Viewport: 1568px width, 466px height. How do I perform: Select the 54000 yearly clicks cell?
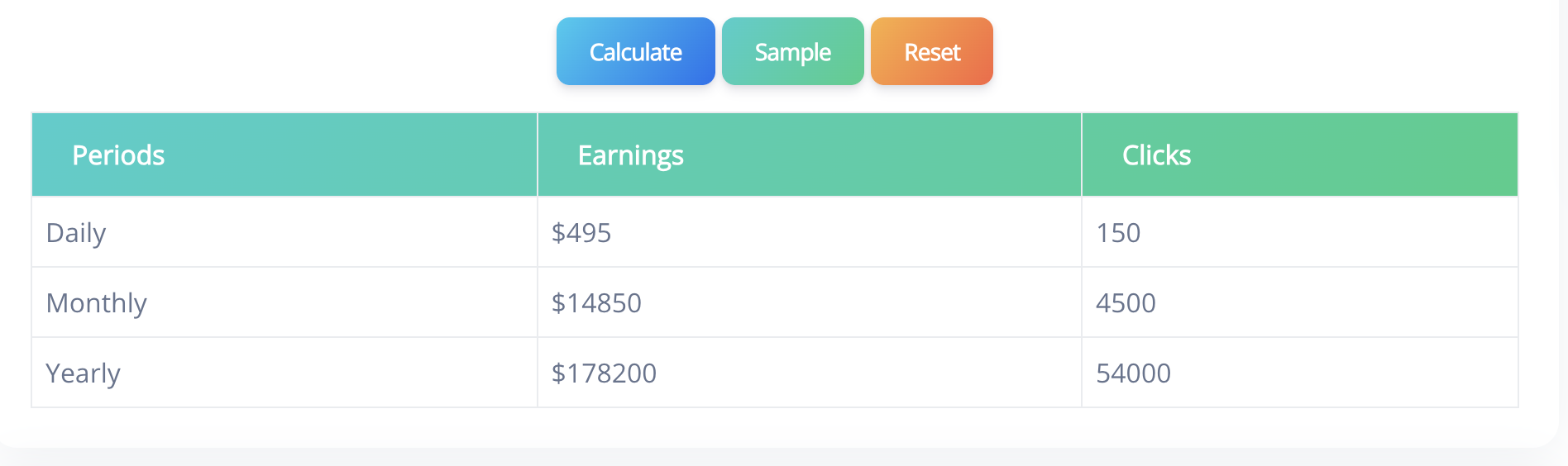[1133, 373]
